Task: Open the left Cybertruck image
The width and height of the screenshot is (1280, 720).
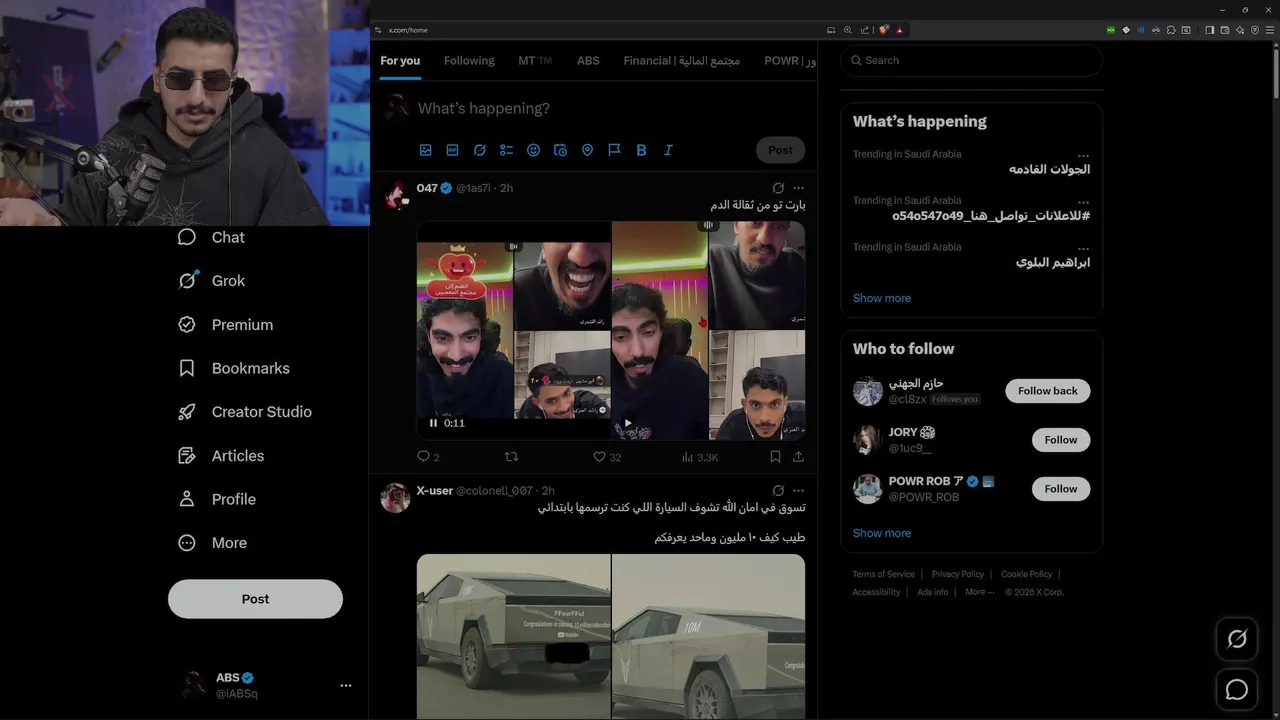Action: tap(513, 637)
